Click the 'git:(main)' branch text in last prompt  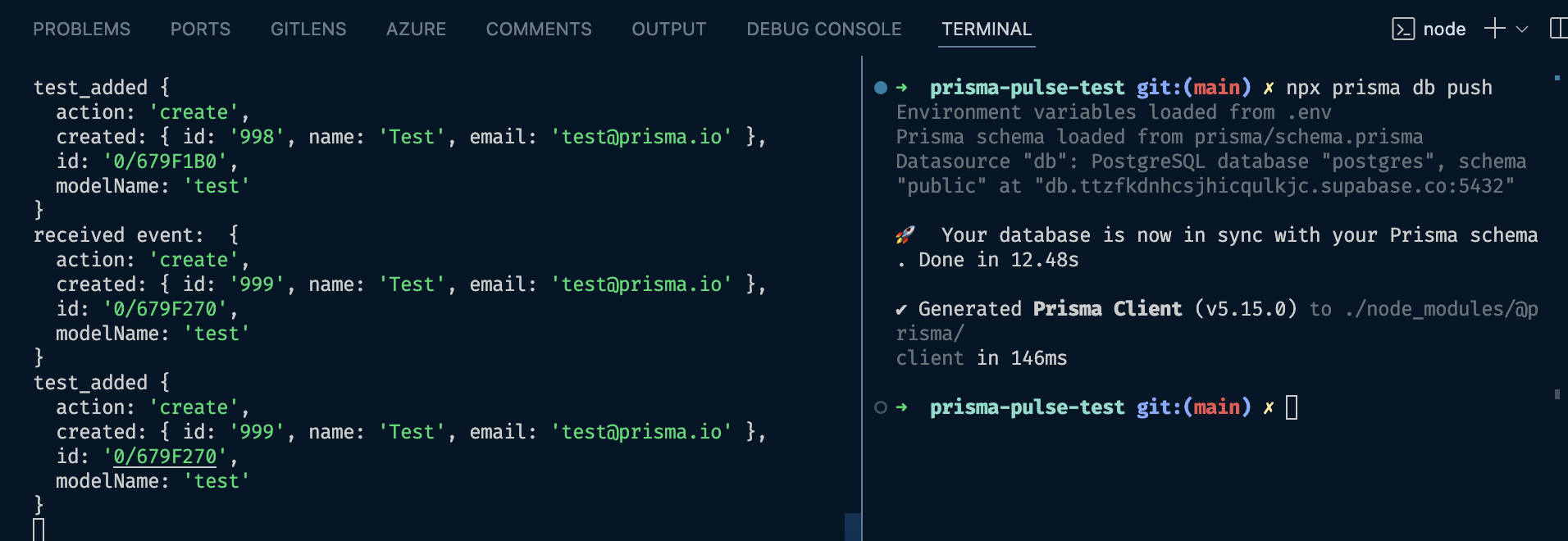coord(1194,407)
